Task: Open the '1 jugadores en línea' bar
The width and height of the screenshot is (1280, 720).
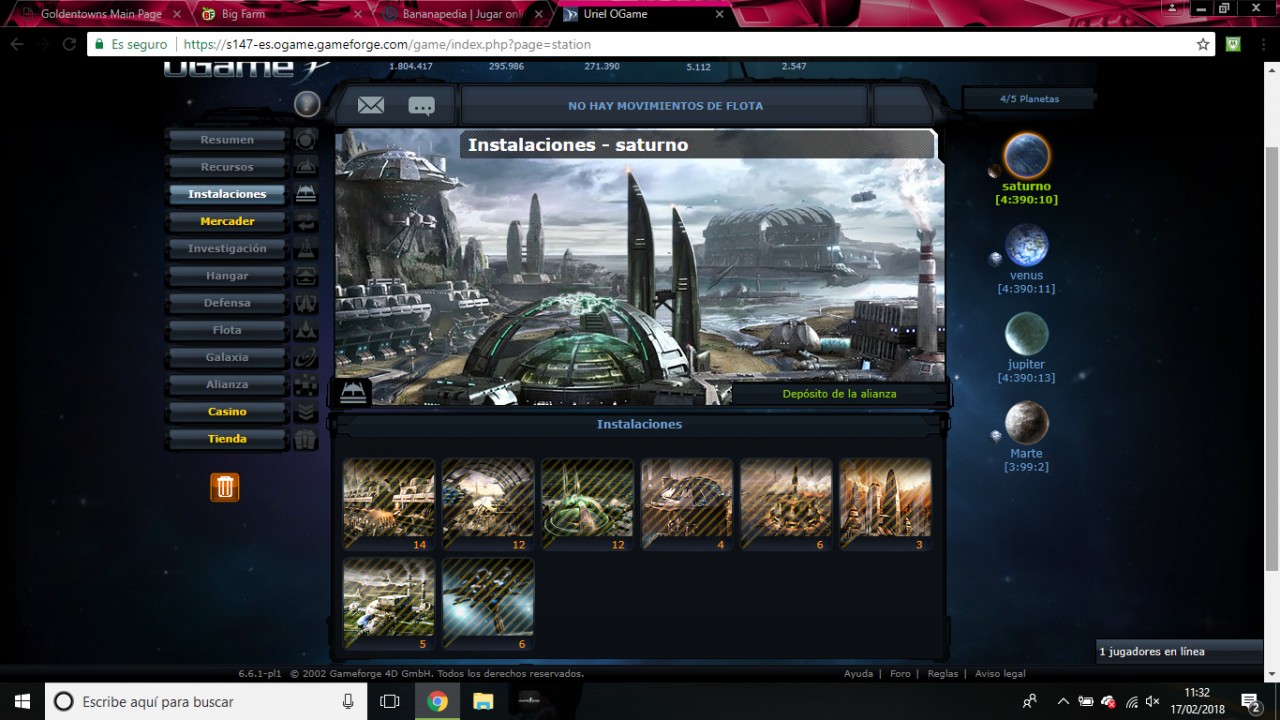Action: click(1180, 651)
